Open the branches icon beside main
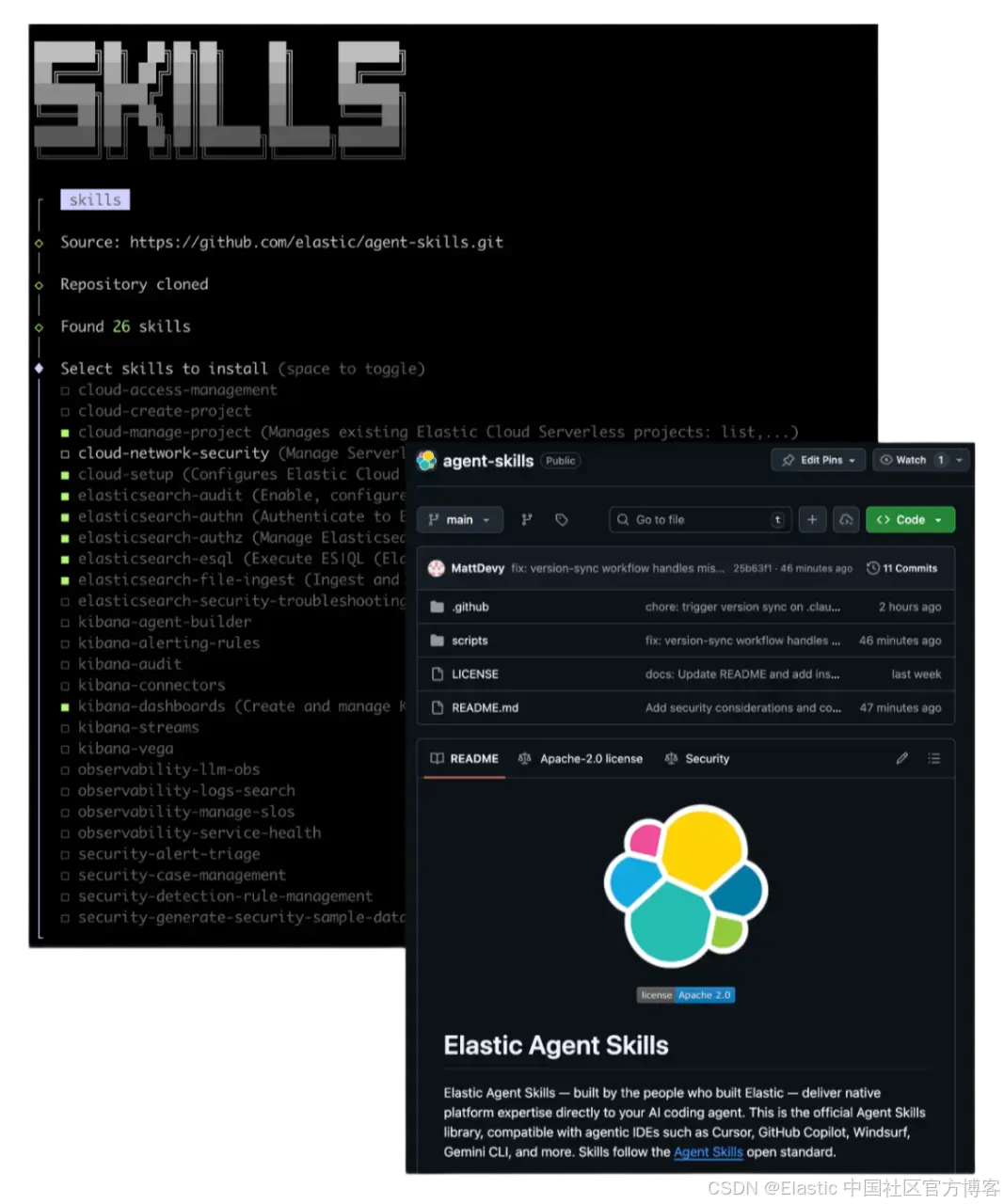The width and height of the screenshot is (1004, 1204). [x=527, y=519]
